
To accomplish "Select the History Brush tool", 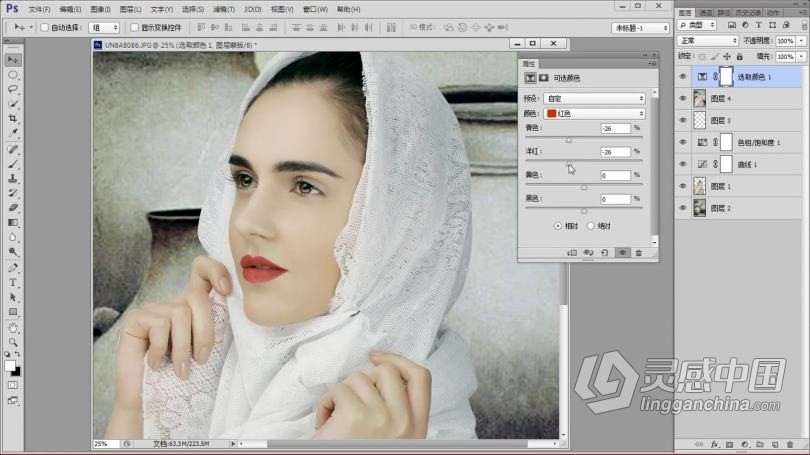I will 13,193.
